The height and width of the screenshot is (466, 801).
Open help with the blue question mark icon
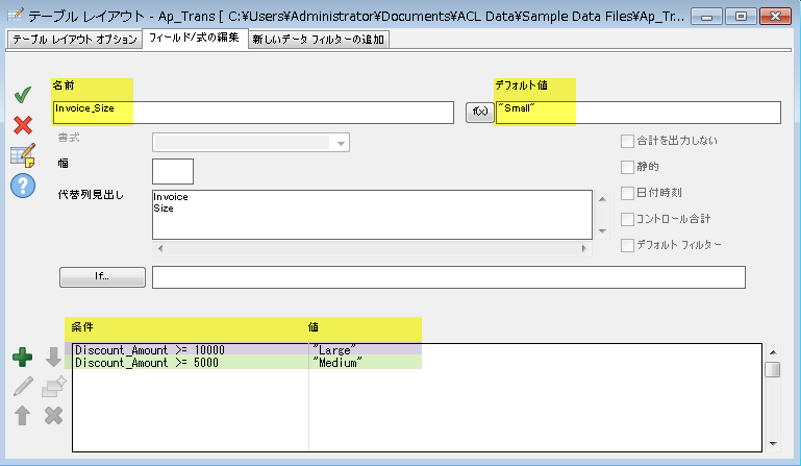(x=22, y=185)
